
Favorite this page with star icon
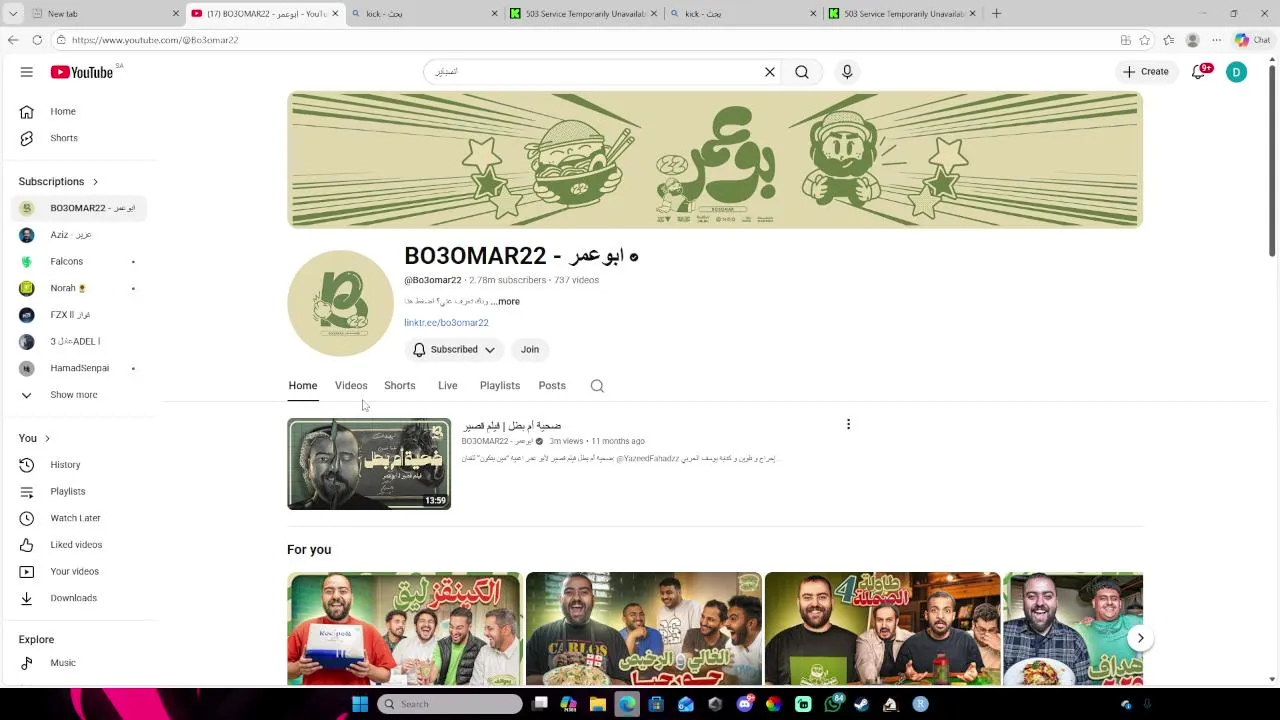1145,40
